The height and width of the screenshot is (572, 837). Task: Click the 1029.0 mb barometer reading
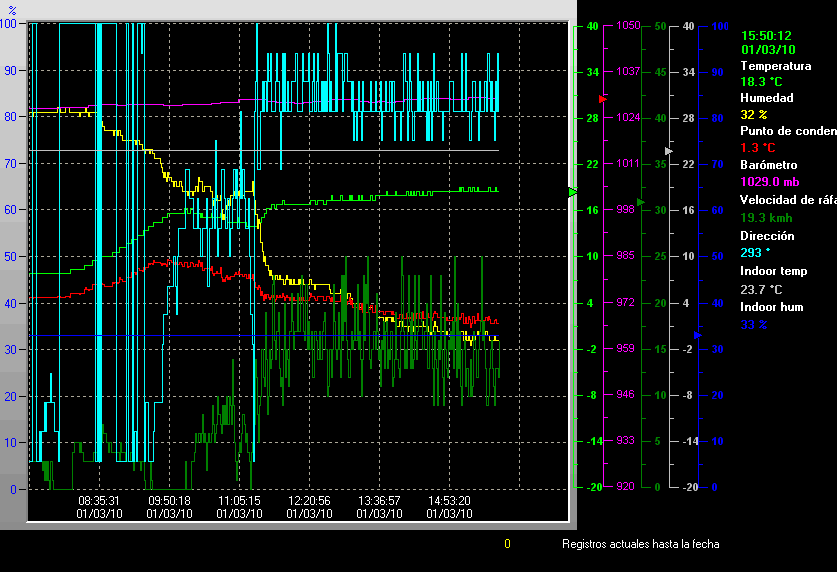(770, 181)
